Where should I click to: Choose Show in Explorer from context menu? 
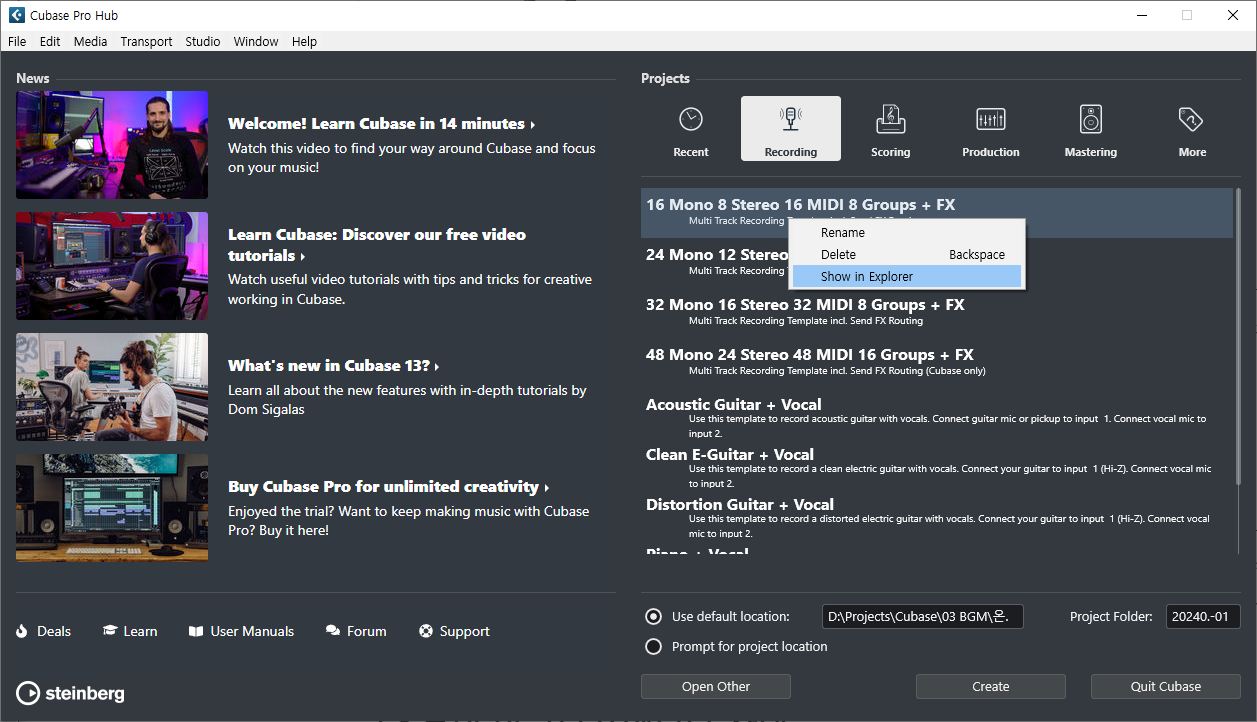pos(907,277)
